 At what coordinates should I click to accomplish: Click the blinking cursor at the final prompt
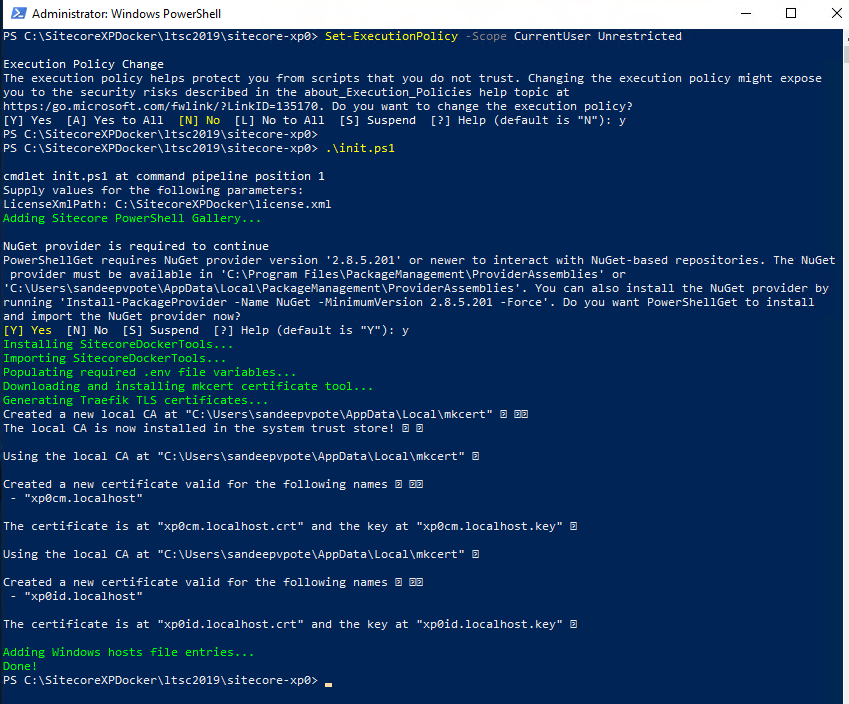click(x=328, y=685)
